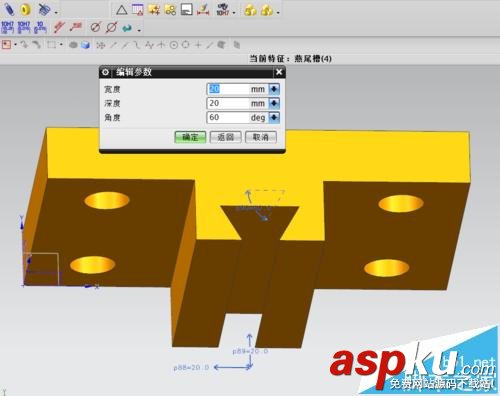
Task: Click the gray ellipsoid shading icon
Action: click(x=73, y=45)
